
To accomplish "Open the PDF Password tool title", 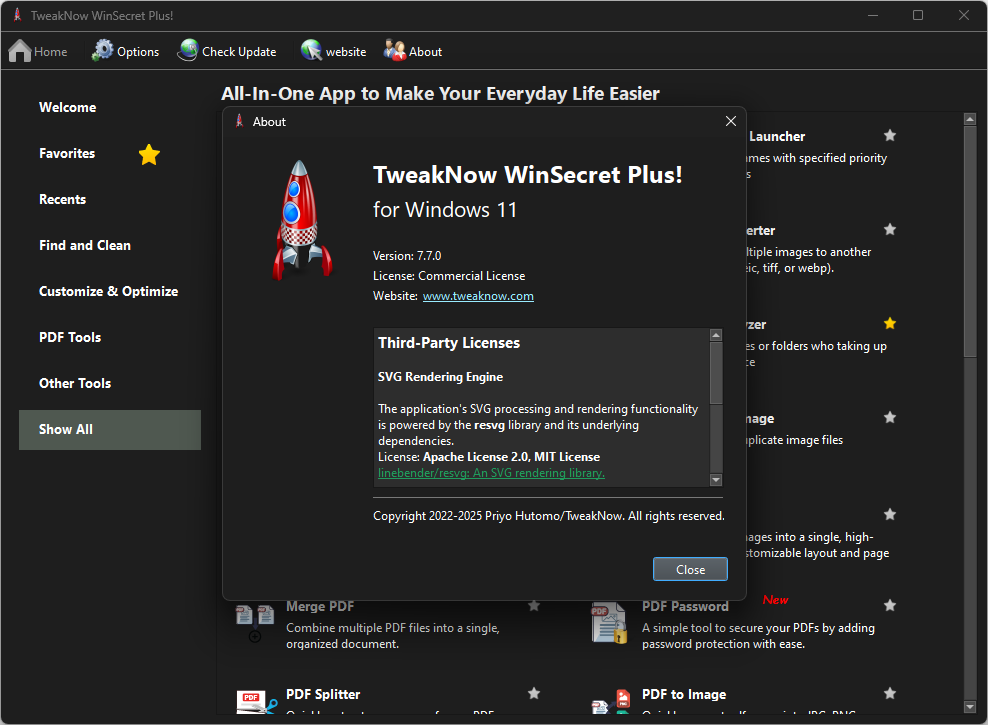I will click(685, 606).
